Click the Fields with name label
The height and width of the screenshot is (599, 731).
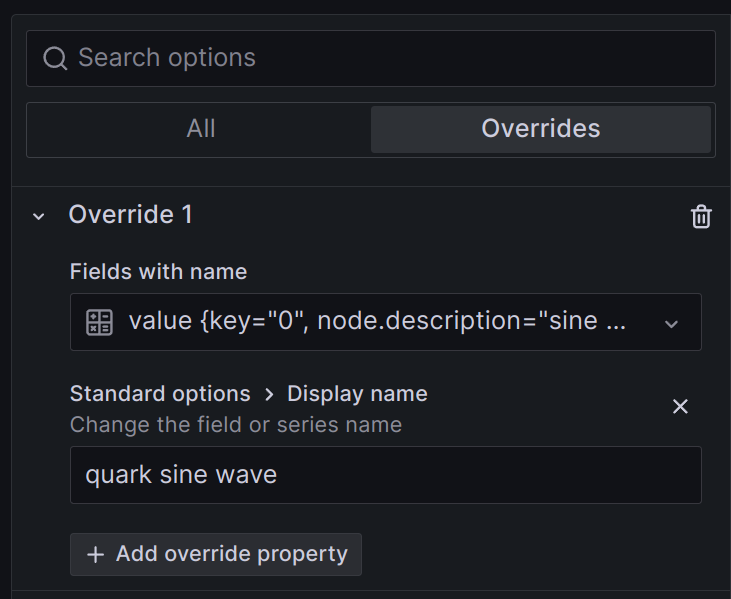[x=158, y=272]
